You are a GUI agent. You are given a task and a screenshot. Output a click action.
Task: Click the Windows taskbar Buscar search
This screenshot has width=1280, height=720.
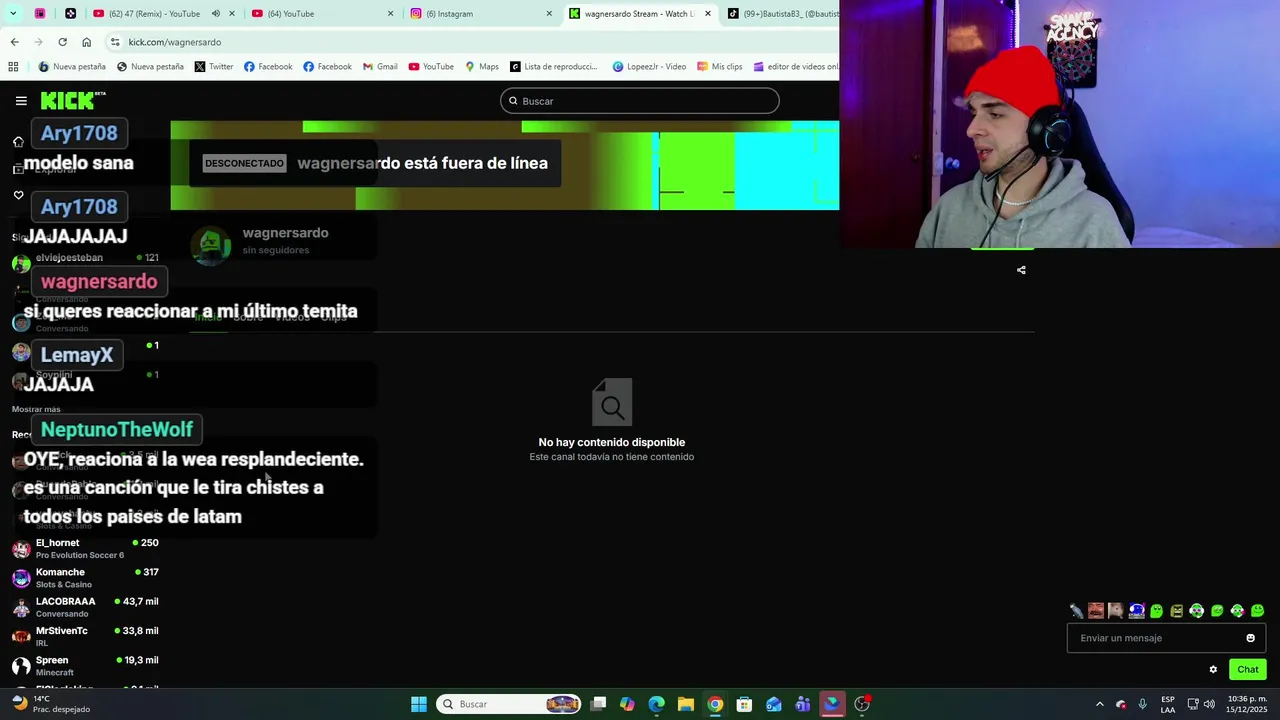510,704
